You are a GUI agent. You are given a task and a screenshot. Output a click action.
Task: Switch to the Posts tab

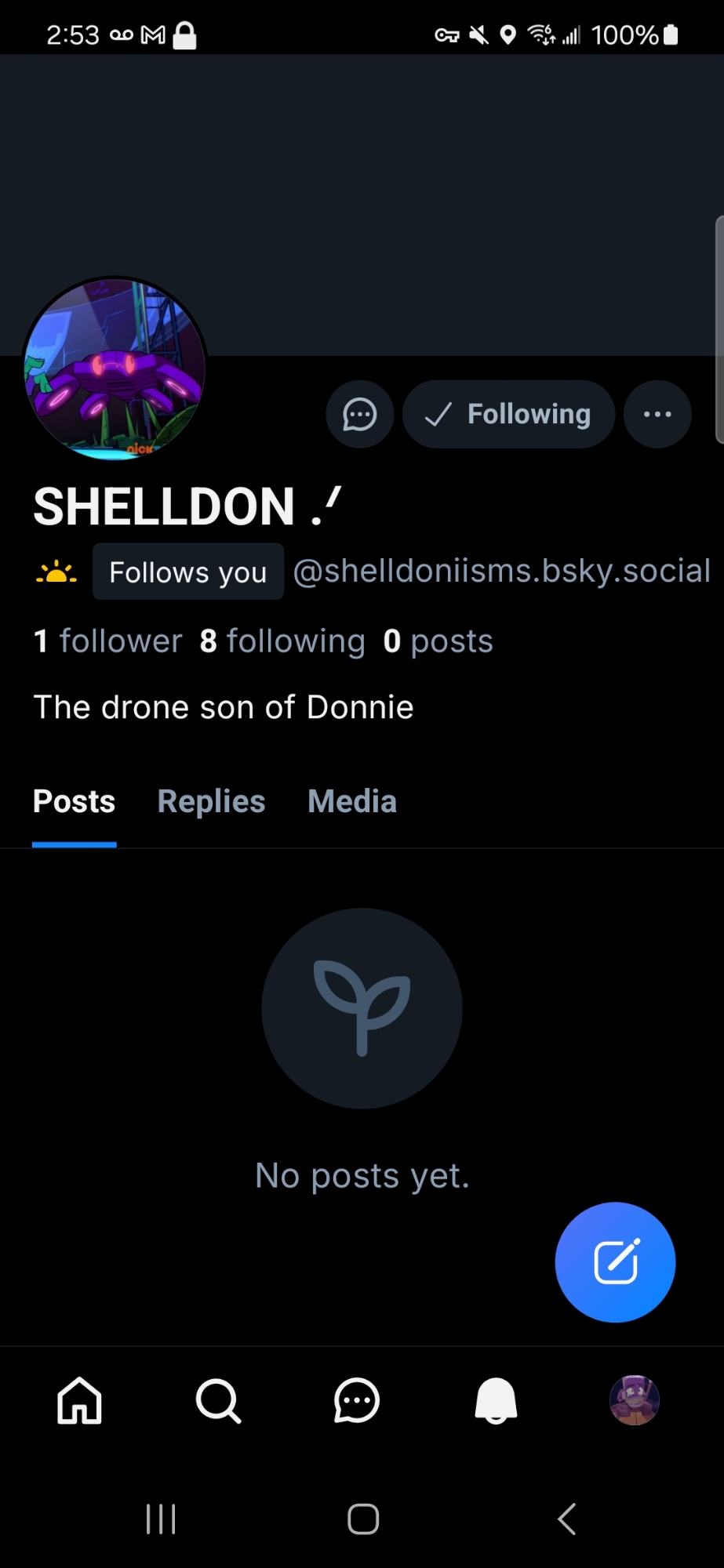click(x=75, y=802)
